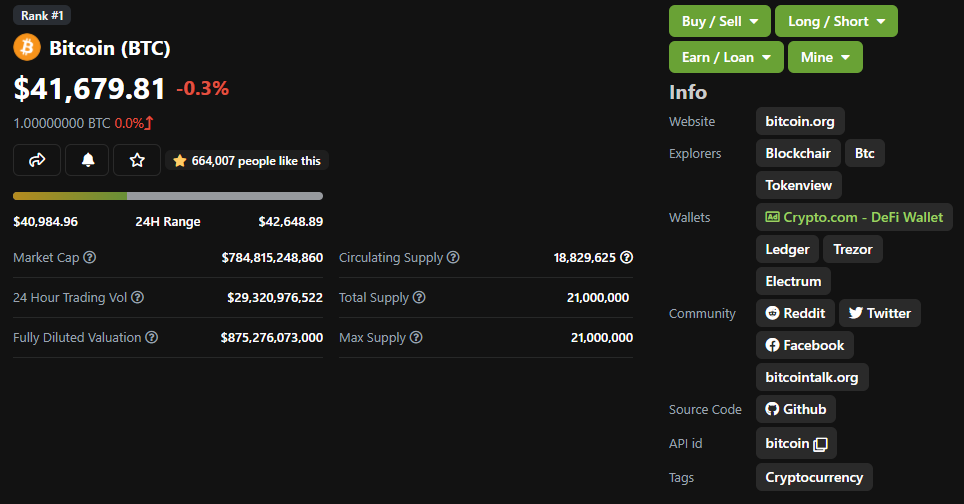This screenshot has height=504, width=964.
Task: Click the Total Supply 21,000,000 value
Action: tap(598, 297)
